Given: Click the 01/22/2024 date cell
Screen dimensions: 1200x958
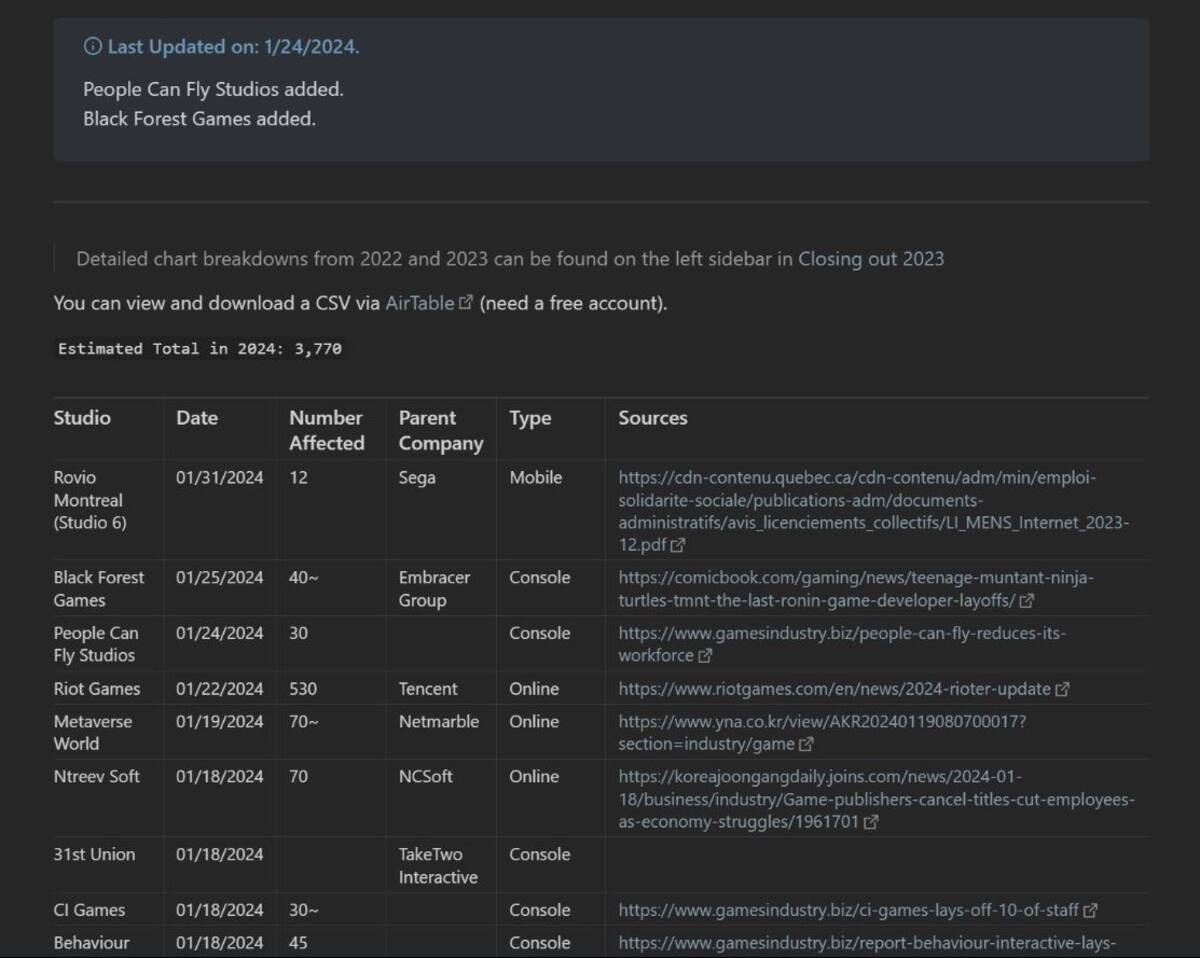Looking at the screenshot, I should coord(220,689).
